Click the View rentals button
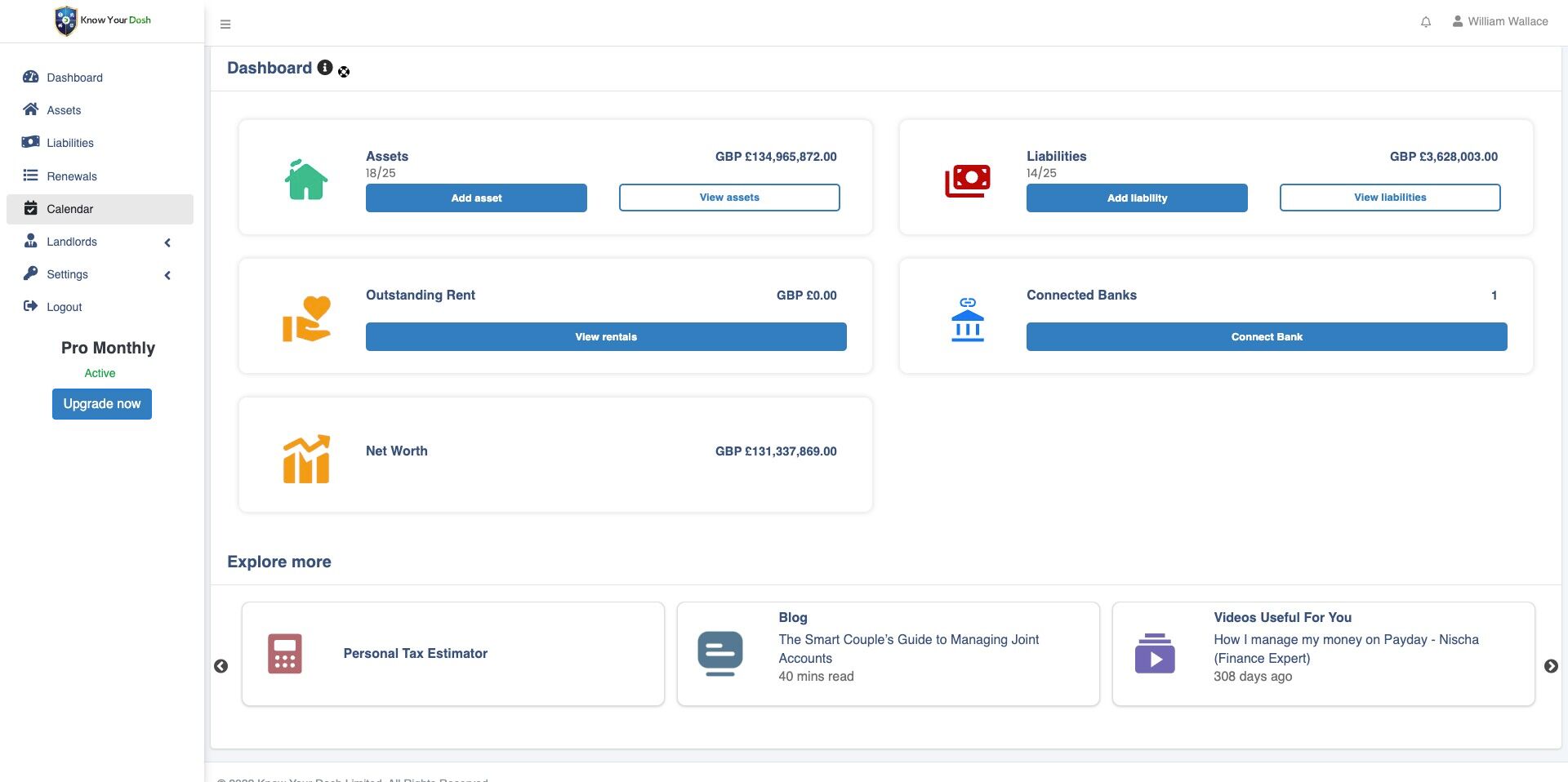 (x=606, y=336)
